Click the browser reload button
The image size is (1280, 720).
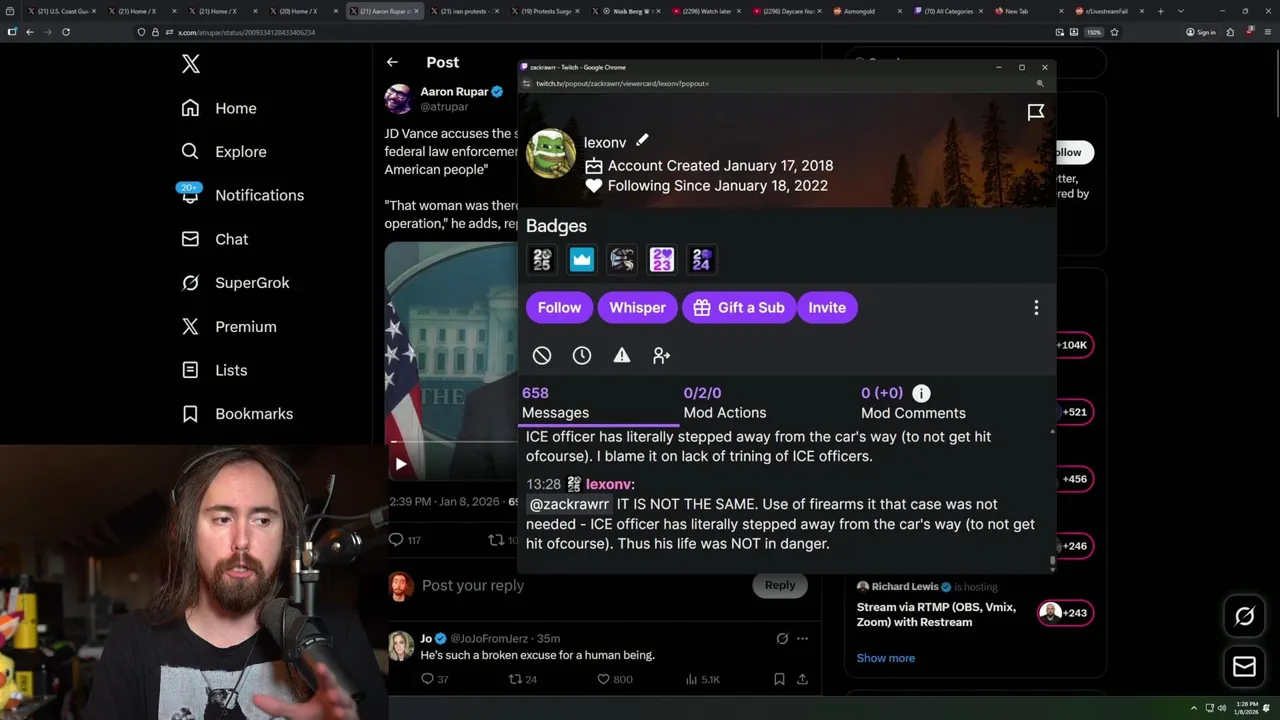click(66, 32)
